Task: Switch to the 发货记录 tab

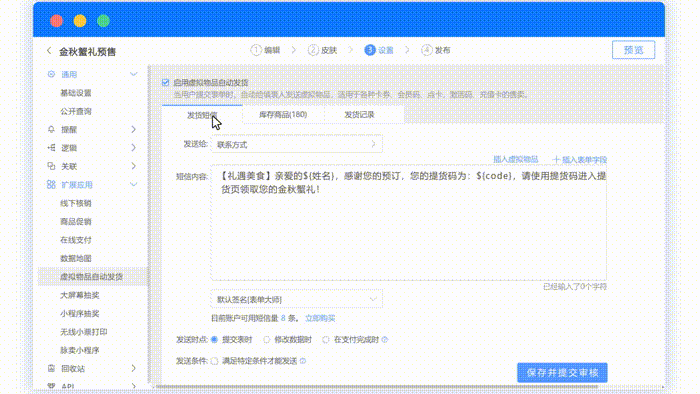Action: click(359, 115)
